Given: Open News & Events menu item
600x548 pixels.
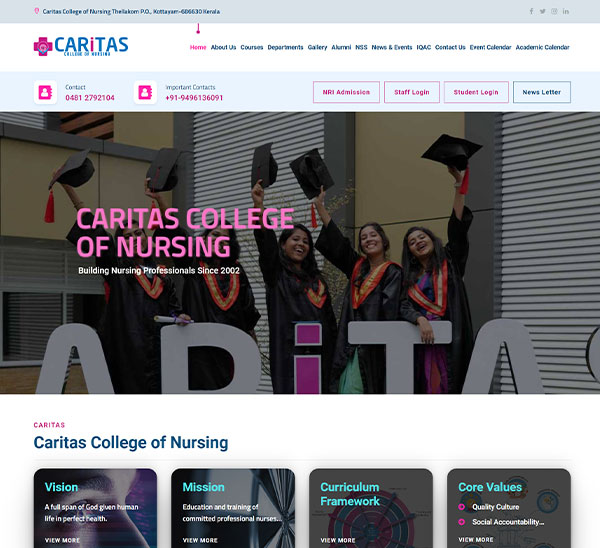Looking at the screenshot, I should tap(392, 47).
